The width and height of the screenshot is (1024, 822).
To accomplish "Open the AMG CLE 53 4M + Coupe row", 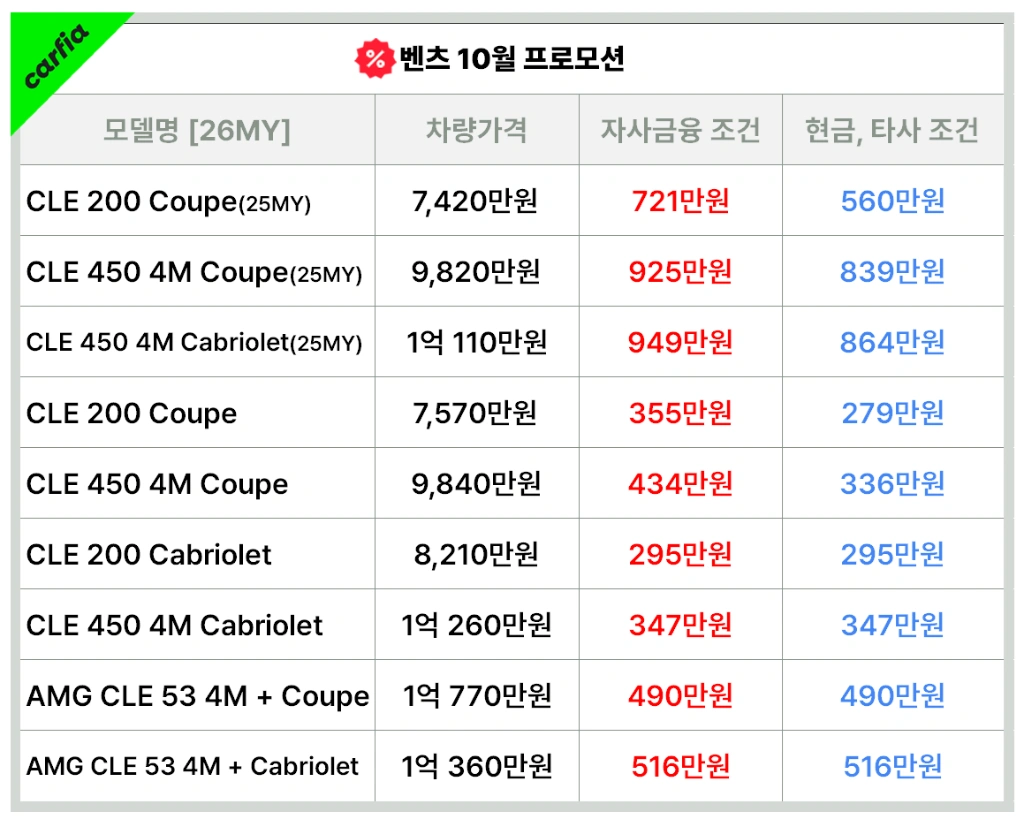I will click(x=197, y=696).
